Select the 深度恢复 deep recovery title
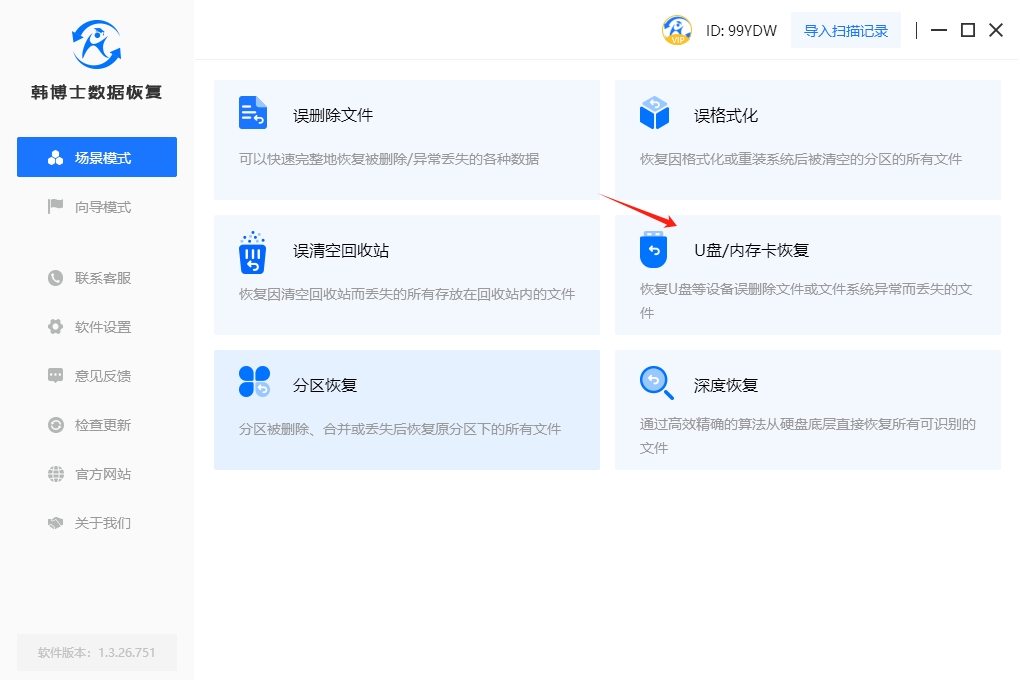This screenshot has height=680, width=1020. pyautogui.click(x=726, y=385)
